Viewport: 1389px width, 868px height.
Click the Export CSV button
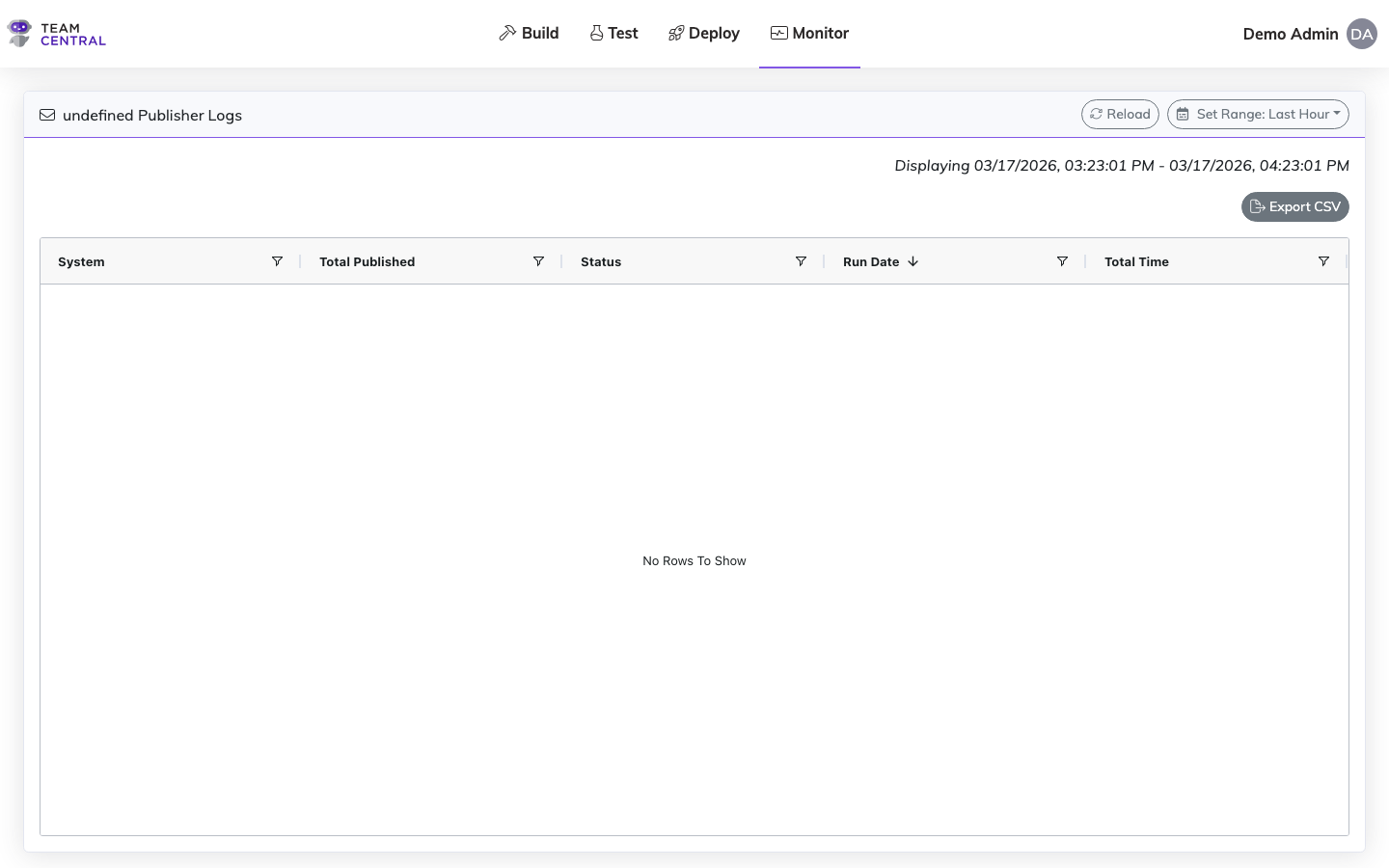(1295, 206)
